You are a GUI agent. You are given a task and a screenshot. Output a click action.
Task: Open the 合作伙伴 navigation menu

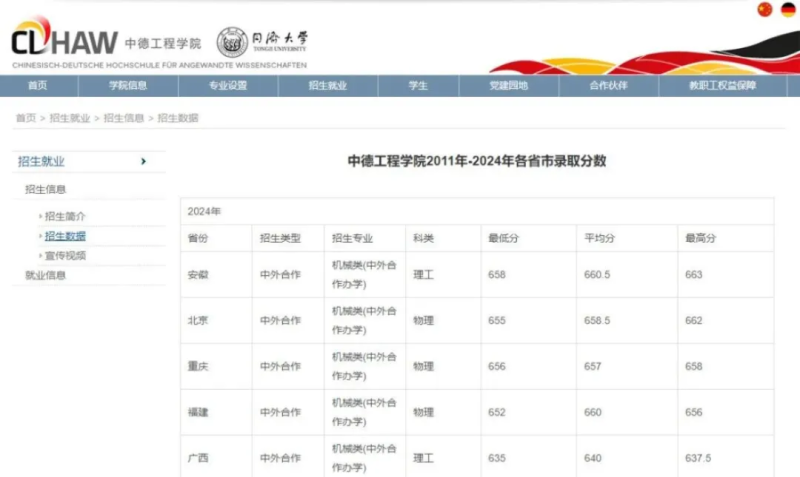608,86
